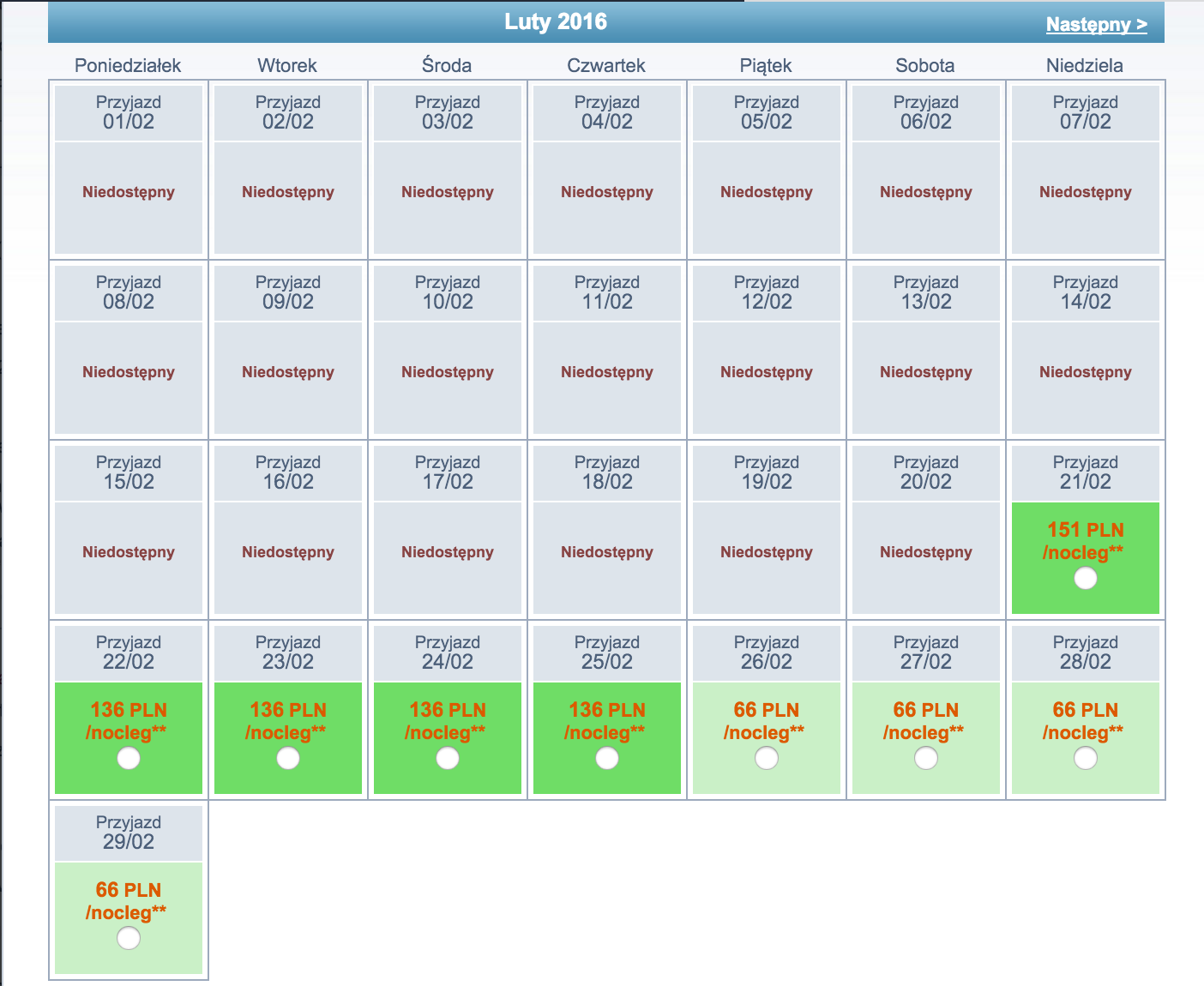Click the 66 PLN price on 29/02
The height and width of the screenshot is (986, 1204).
pyautogui.click(x=129, y=890)
